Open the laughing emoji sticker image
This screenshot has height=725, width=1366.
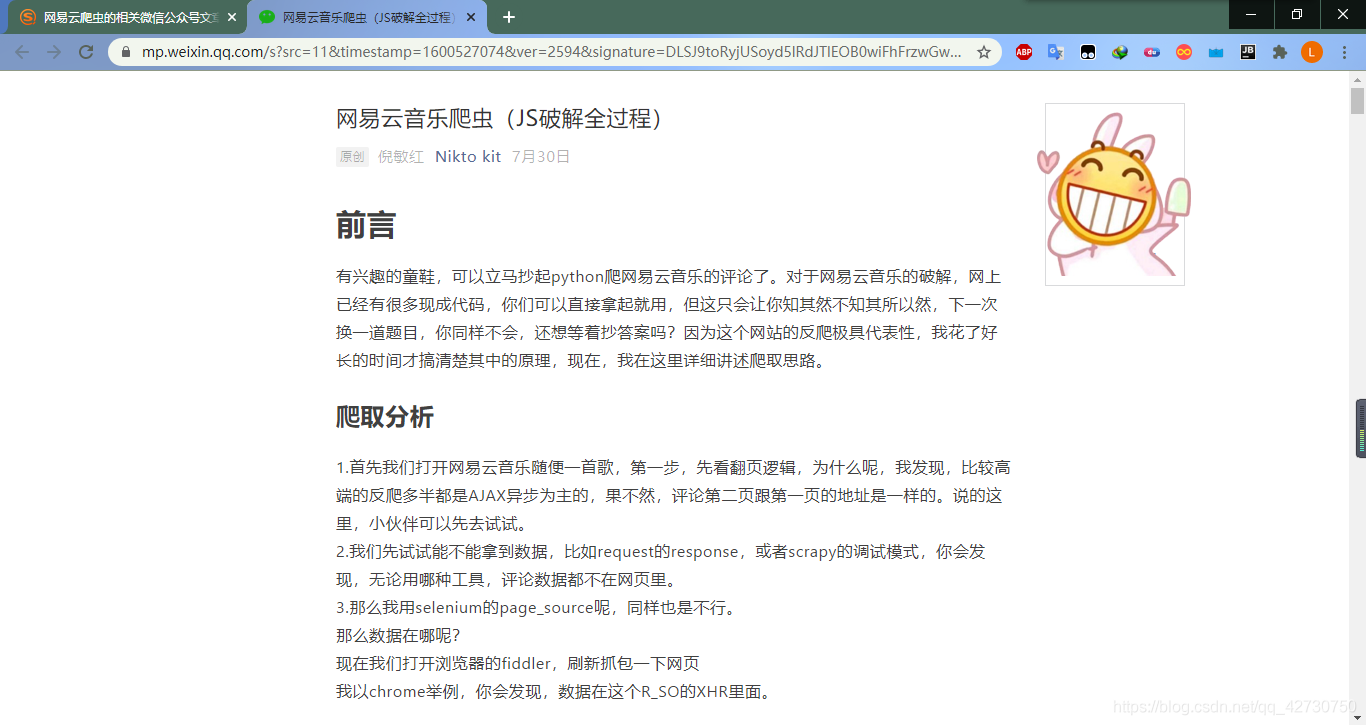tap(1114, 194)
